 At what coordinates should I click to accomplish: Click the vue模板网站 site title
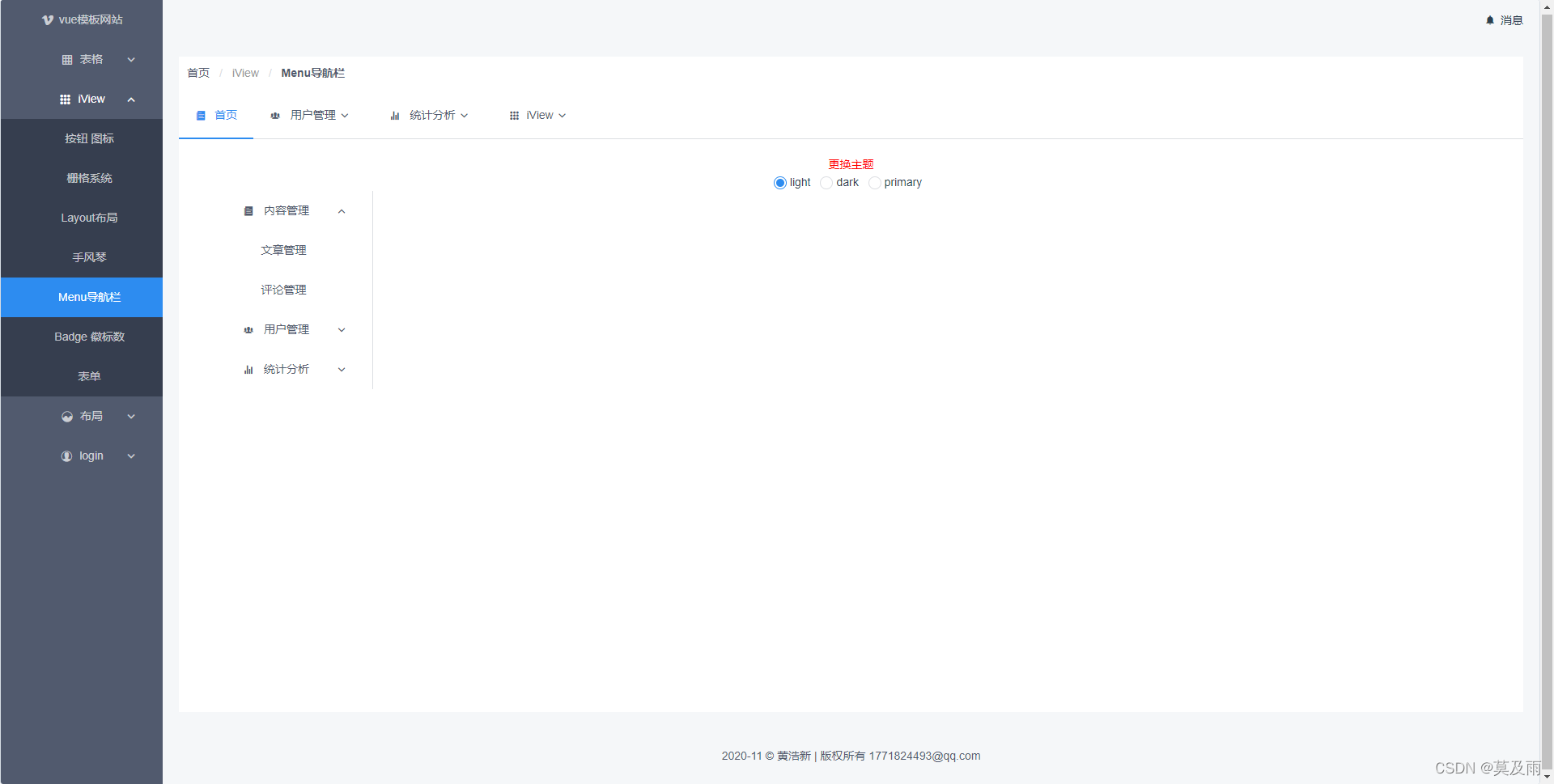point(91,19)
